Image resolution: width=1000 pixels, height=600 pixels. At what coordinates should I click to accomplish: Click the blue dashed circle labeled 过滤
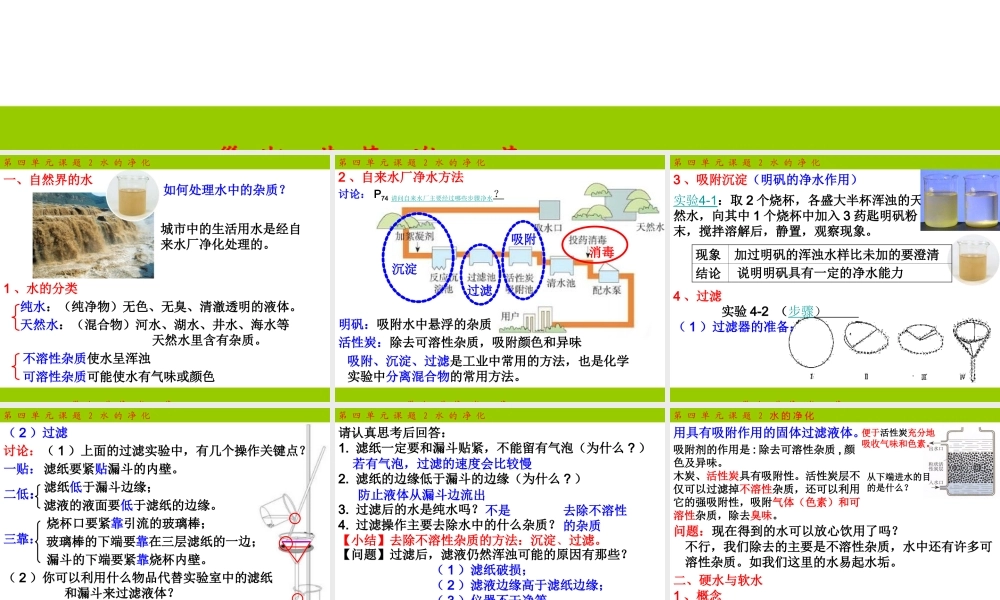(481, 272)
